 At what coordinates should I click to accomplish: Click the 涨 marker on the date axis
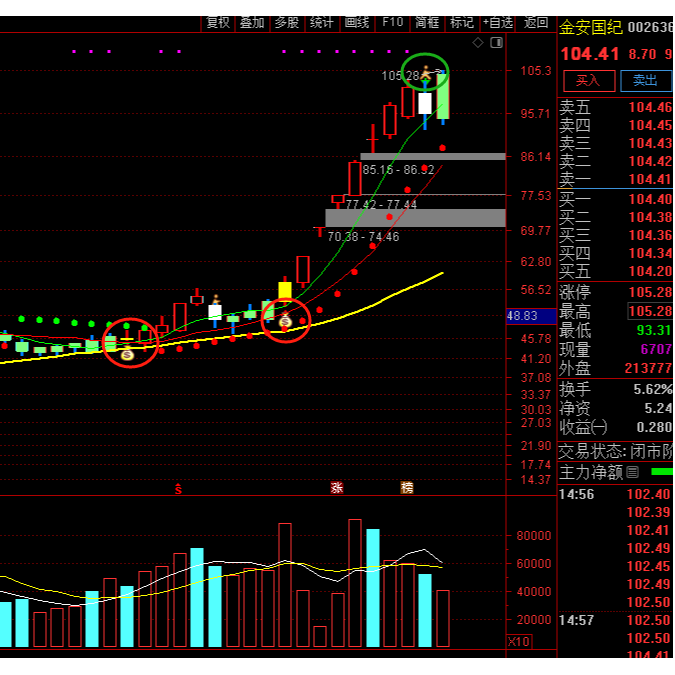337,488
